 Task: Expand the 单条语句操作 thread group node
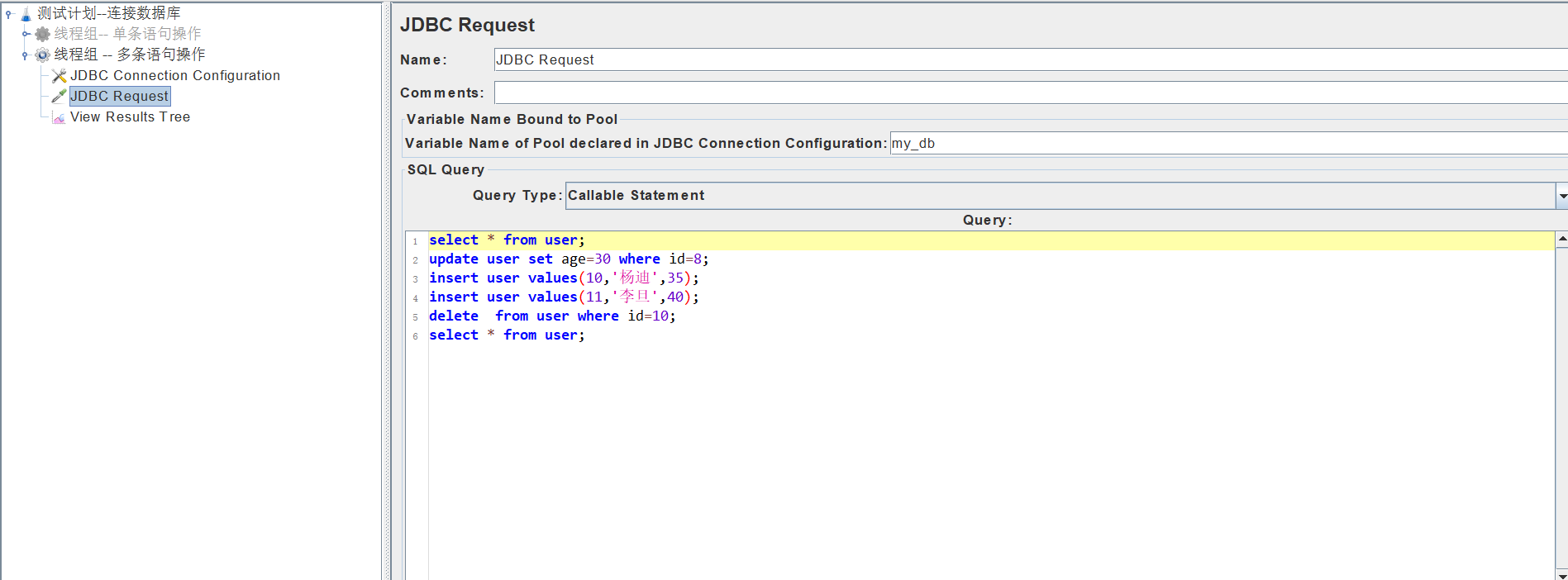[x=25, y=34]
